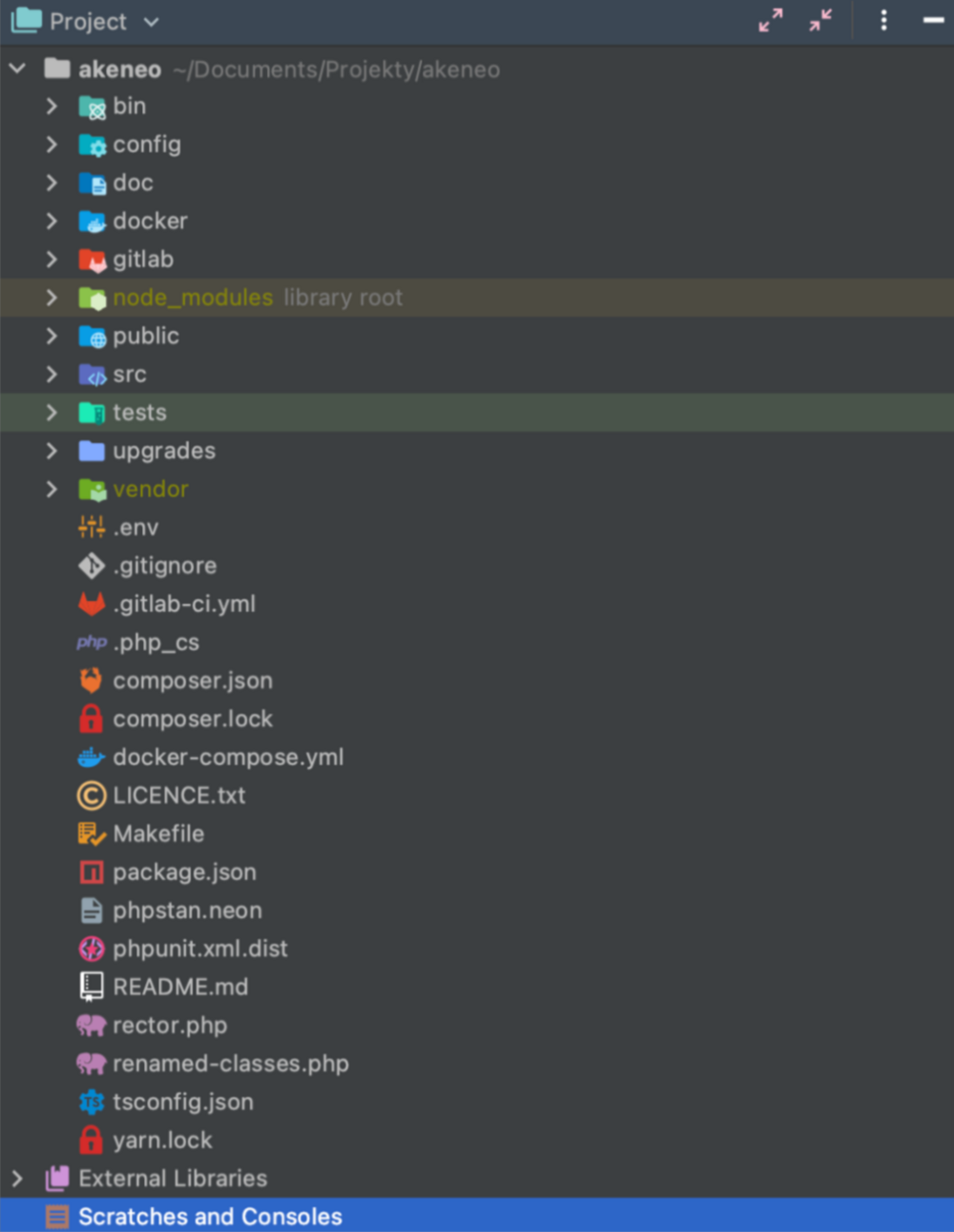Click the Collapse All arrows icon
954x1232 pixels.
[x=820, y=20]
